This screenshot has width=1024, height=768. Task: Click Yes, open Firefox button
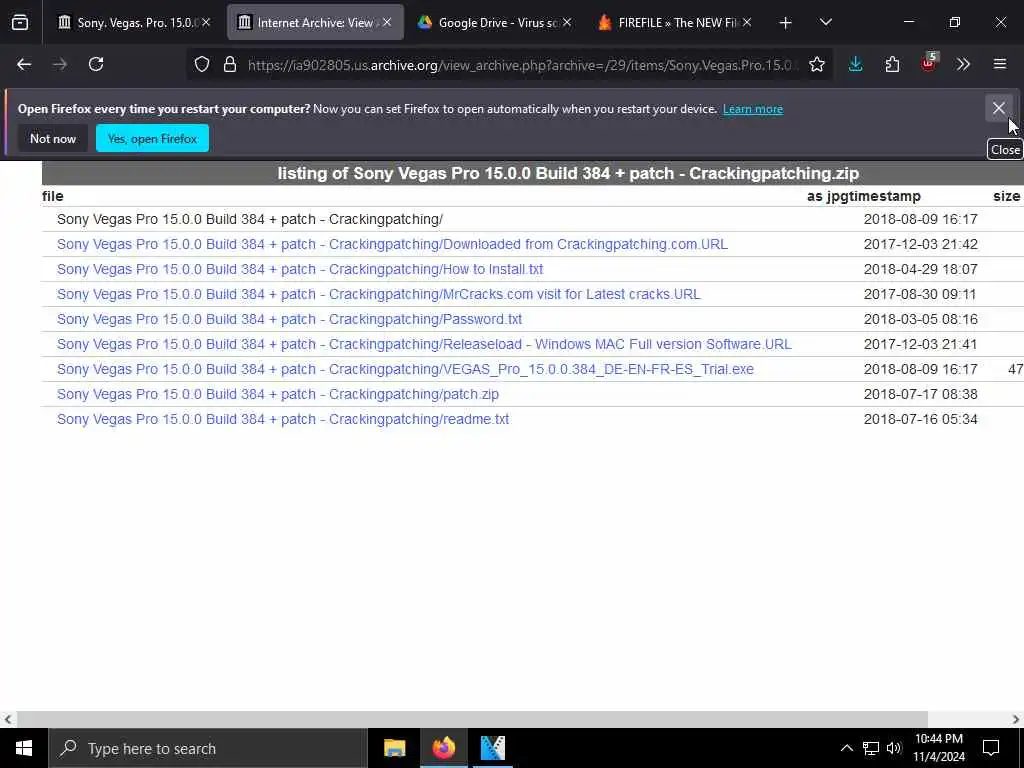(x=152, y=138)
